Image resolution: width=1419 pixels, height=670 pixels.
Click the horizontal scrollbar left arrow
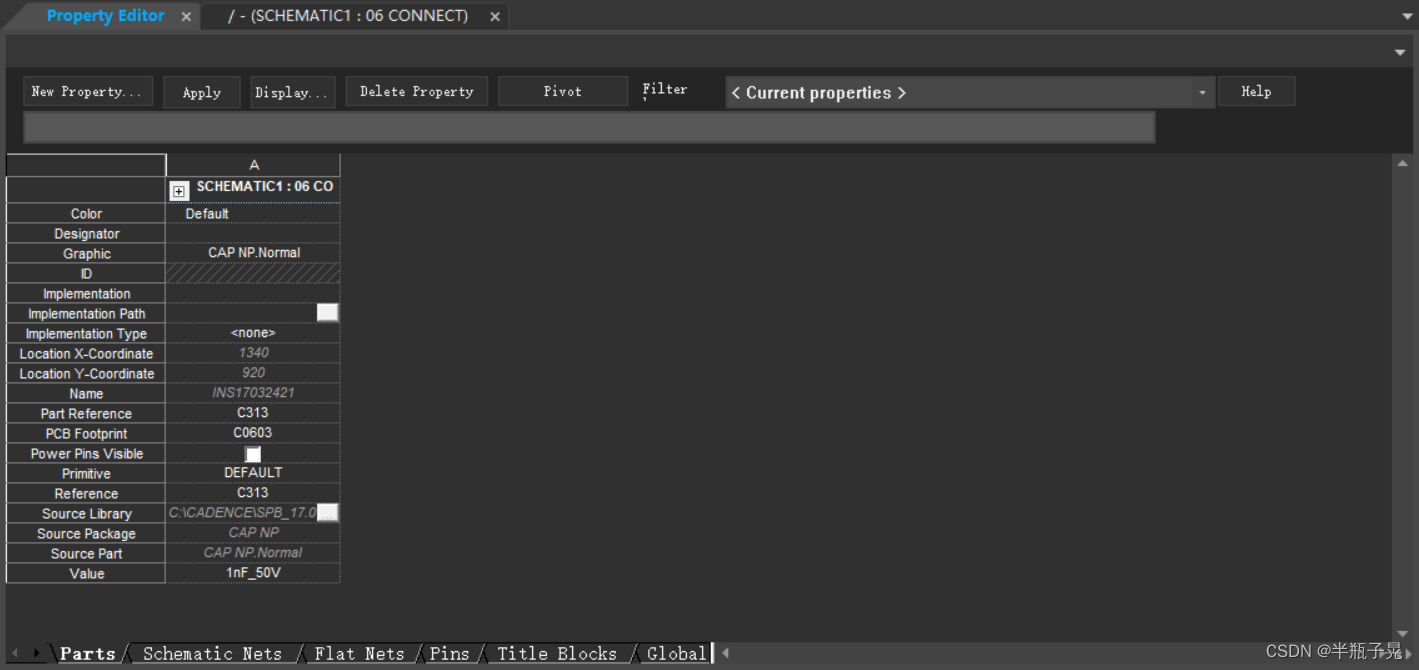point(725,653)
